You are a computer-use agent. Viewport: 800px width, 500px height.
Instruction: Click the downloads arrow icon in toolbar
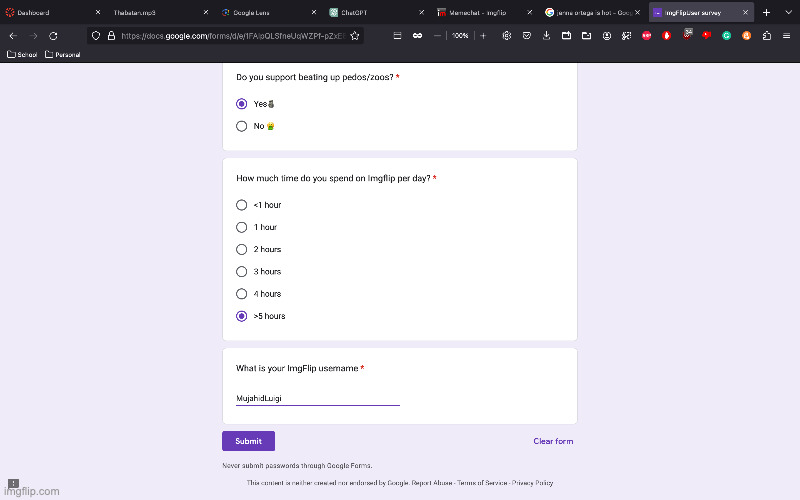pos(546,35)
